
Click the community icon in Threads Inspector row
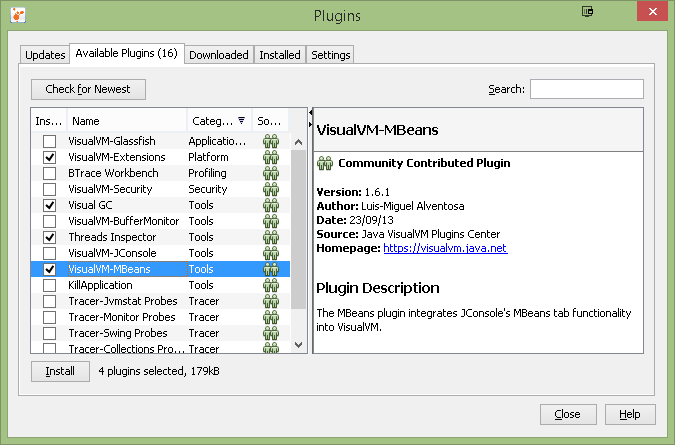tap(271, 237)
